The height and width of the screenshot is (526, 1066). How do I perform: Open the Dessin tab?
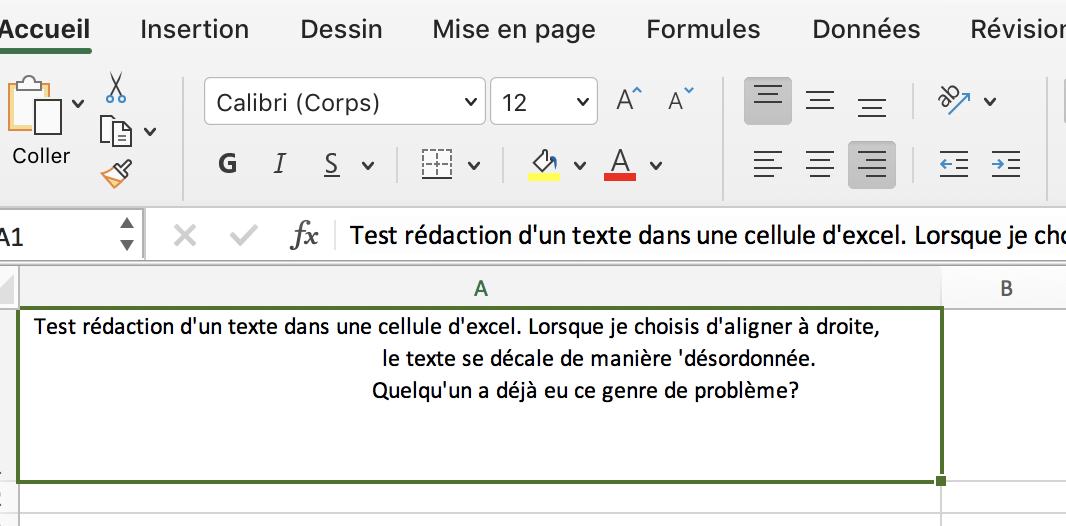341,29
